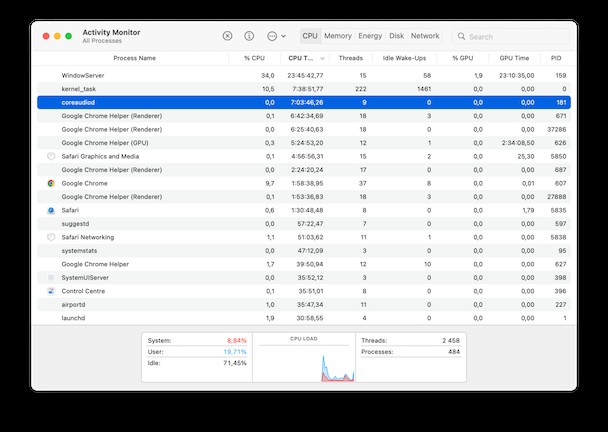Select Google Chrome Helper (Renderer) PID 37286
This screenshot has height=432, width=608.
click(304, 130)
